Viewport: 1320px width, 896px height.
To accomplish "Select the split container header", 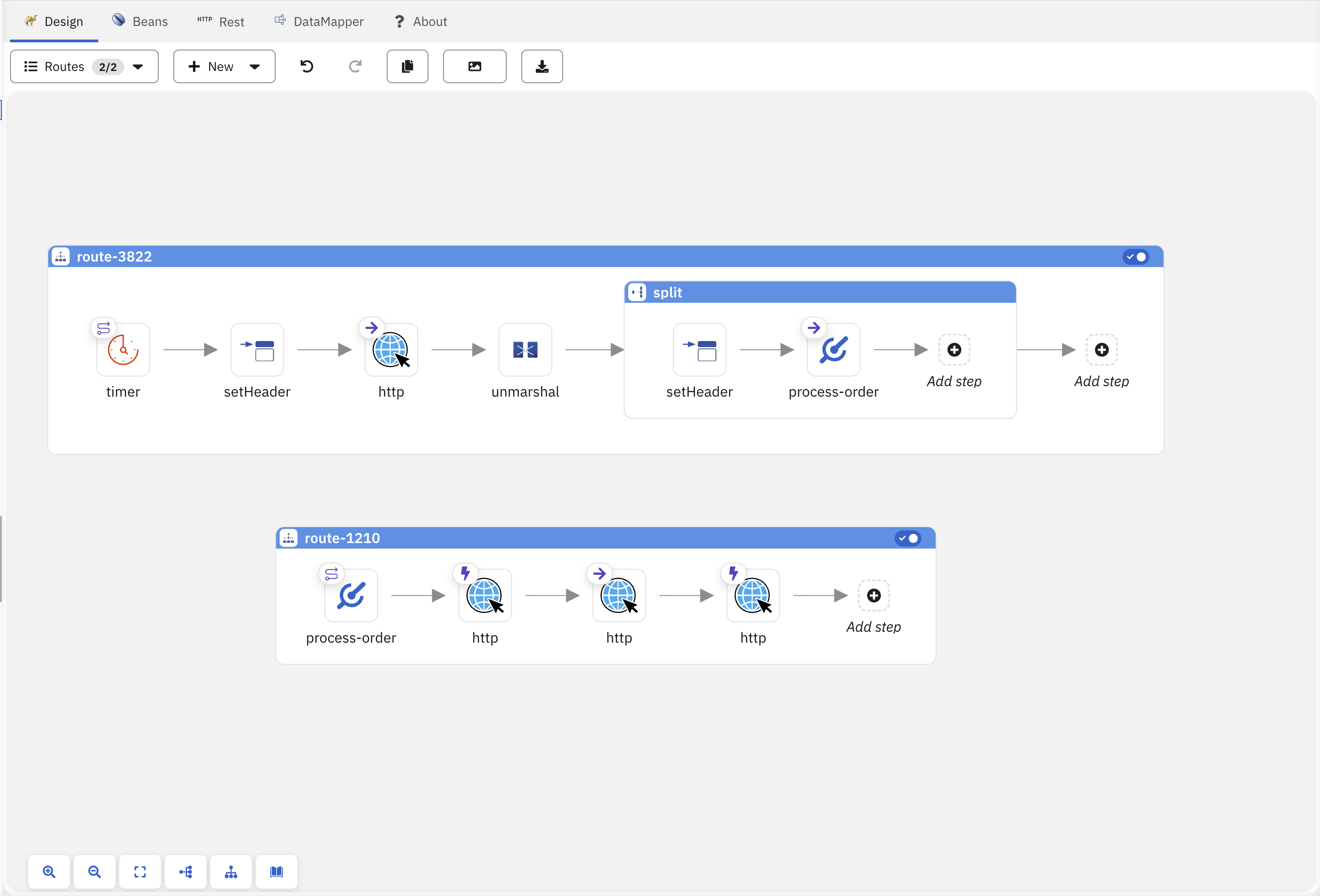I will click(x=820, y=292).
